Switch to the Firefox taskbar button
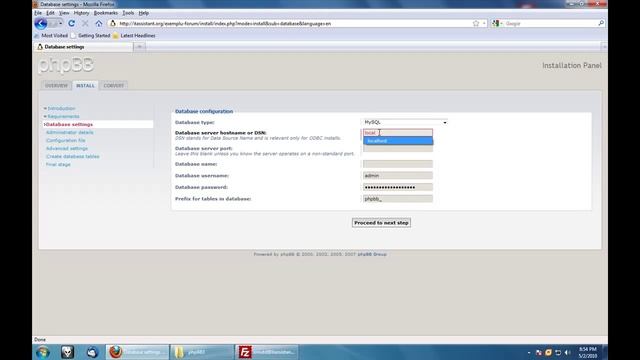Screen dimensions: 640x360 (x=138, y=352)
